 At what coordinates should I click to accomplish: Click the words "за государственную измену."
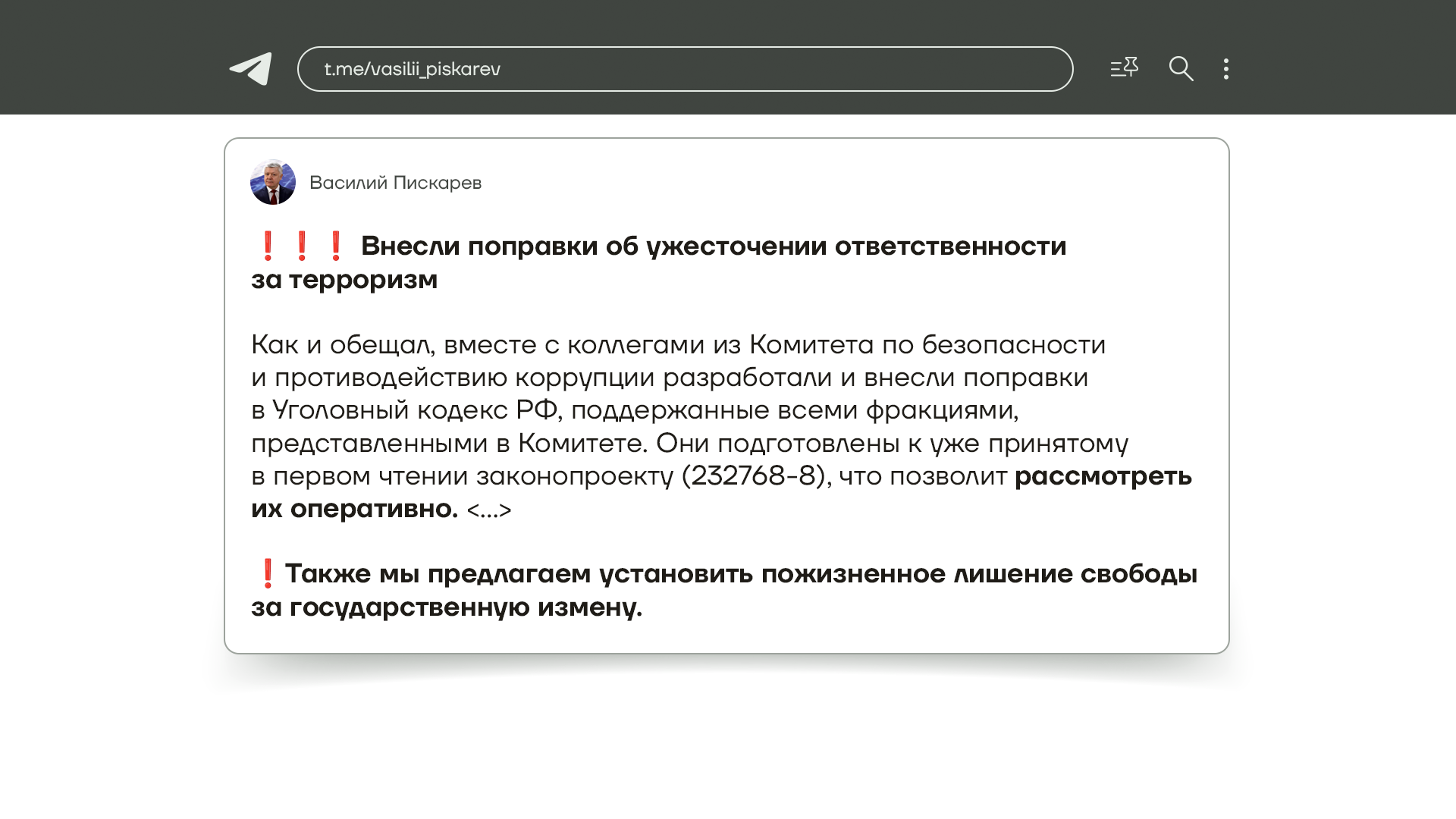[x=447, y=607]
